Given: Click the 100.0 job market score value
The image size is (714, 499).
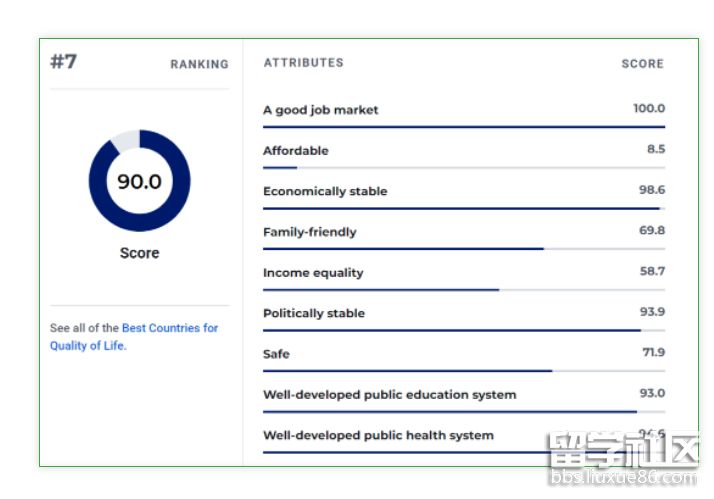Looking at the screenshot, I should click(x=648, y=108).
